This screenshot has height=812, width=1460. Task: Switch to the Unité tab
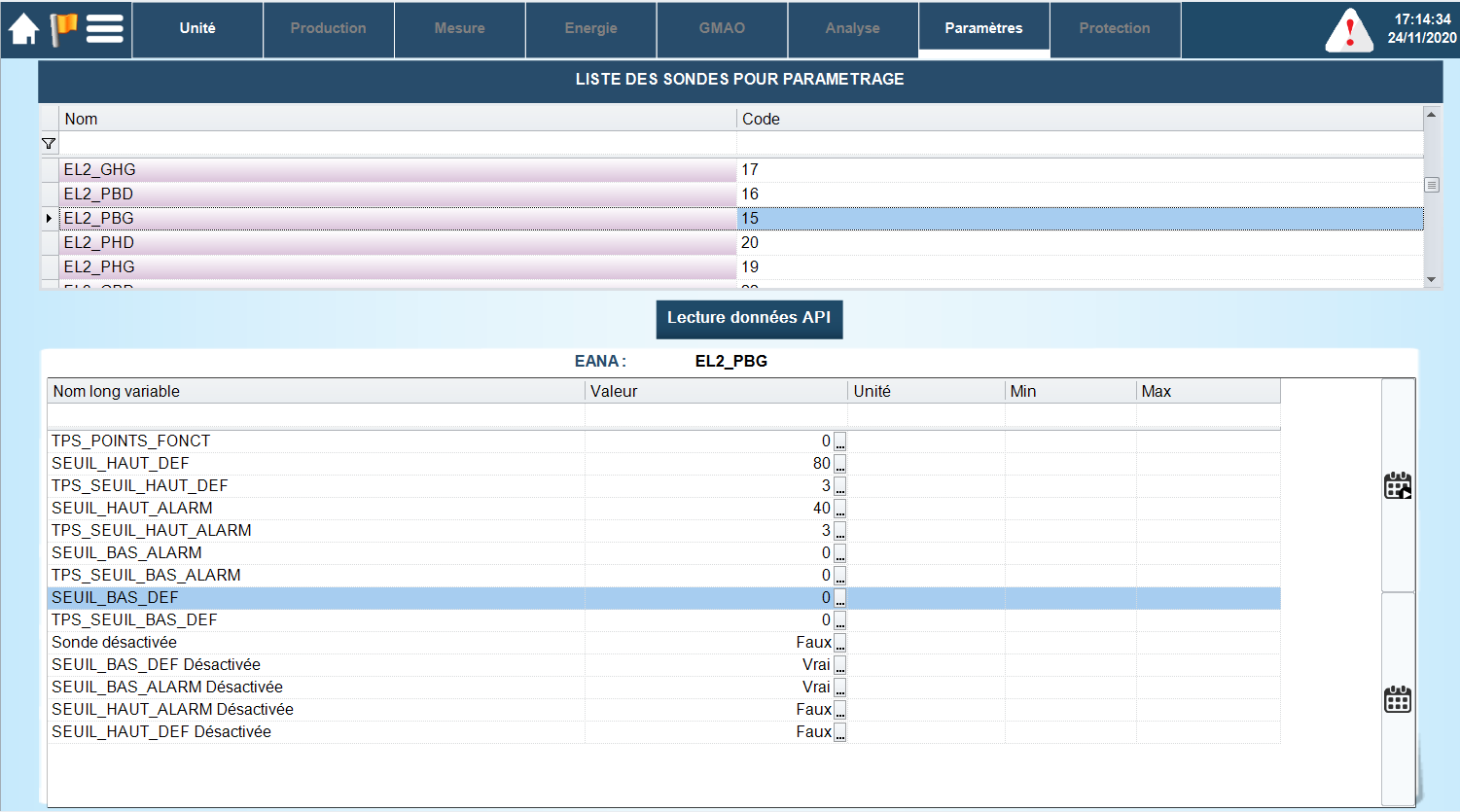[197, 29]
